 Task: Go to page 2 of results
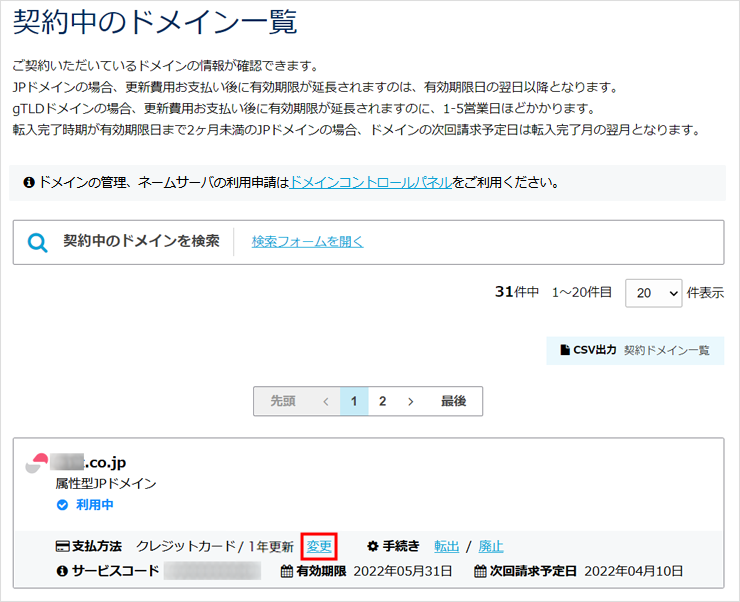click(x=382, y=401)
